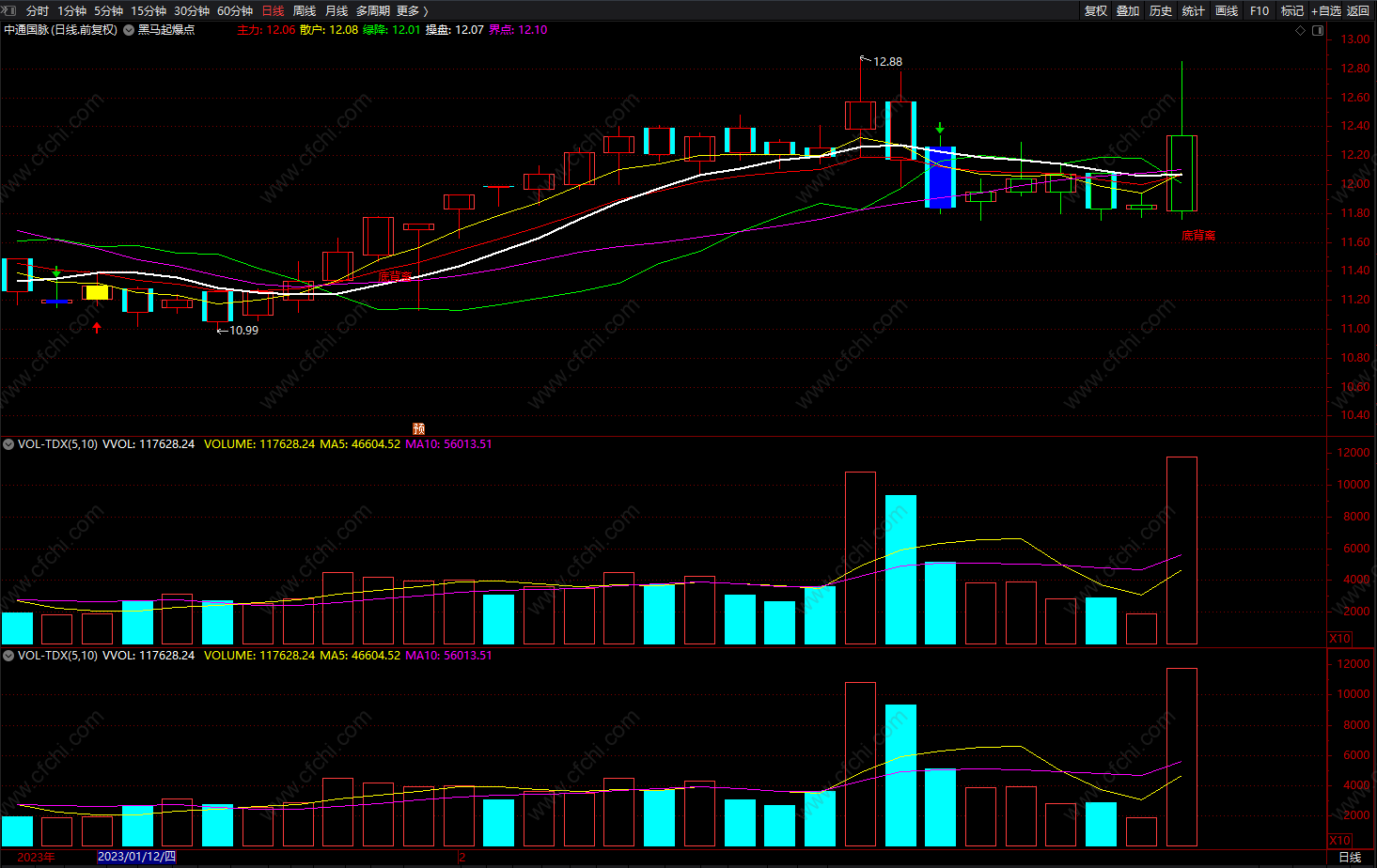Add stock via the +自选 button

1326,10
